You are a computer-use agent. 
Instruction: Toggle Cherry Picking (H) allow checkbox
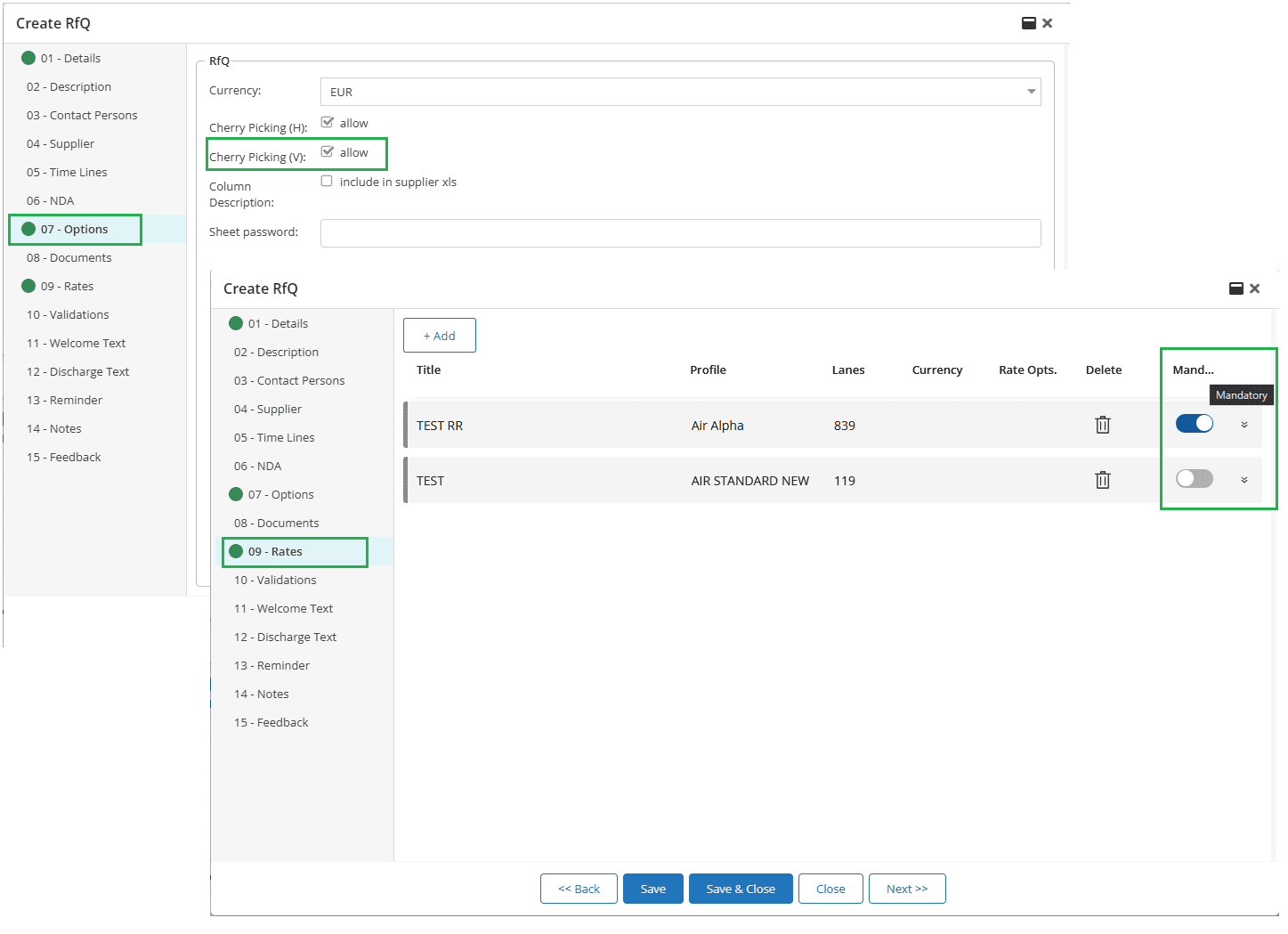327,123
